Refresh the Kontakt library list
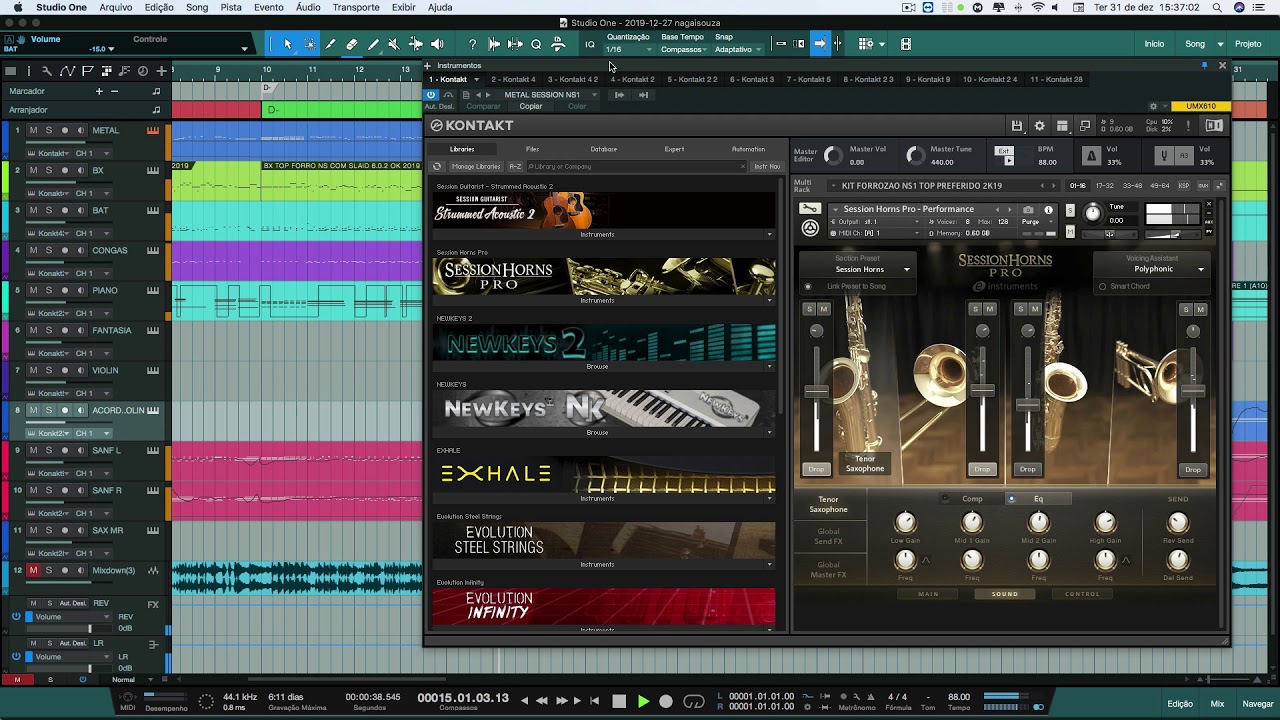The image size is (1280, 720). tap(437, 166)
